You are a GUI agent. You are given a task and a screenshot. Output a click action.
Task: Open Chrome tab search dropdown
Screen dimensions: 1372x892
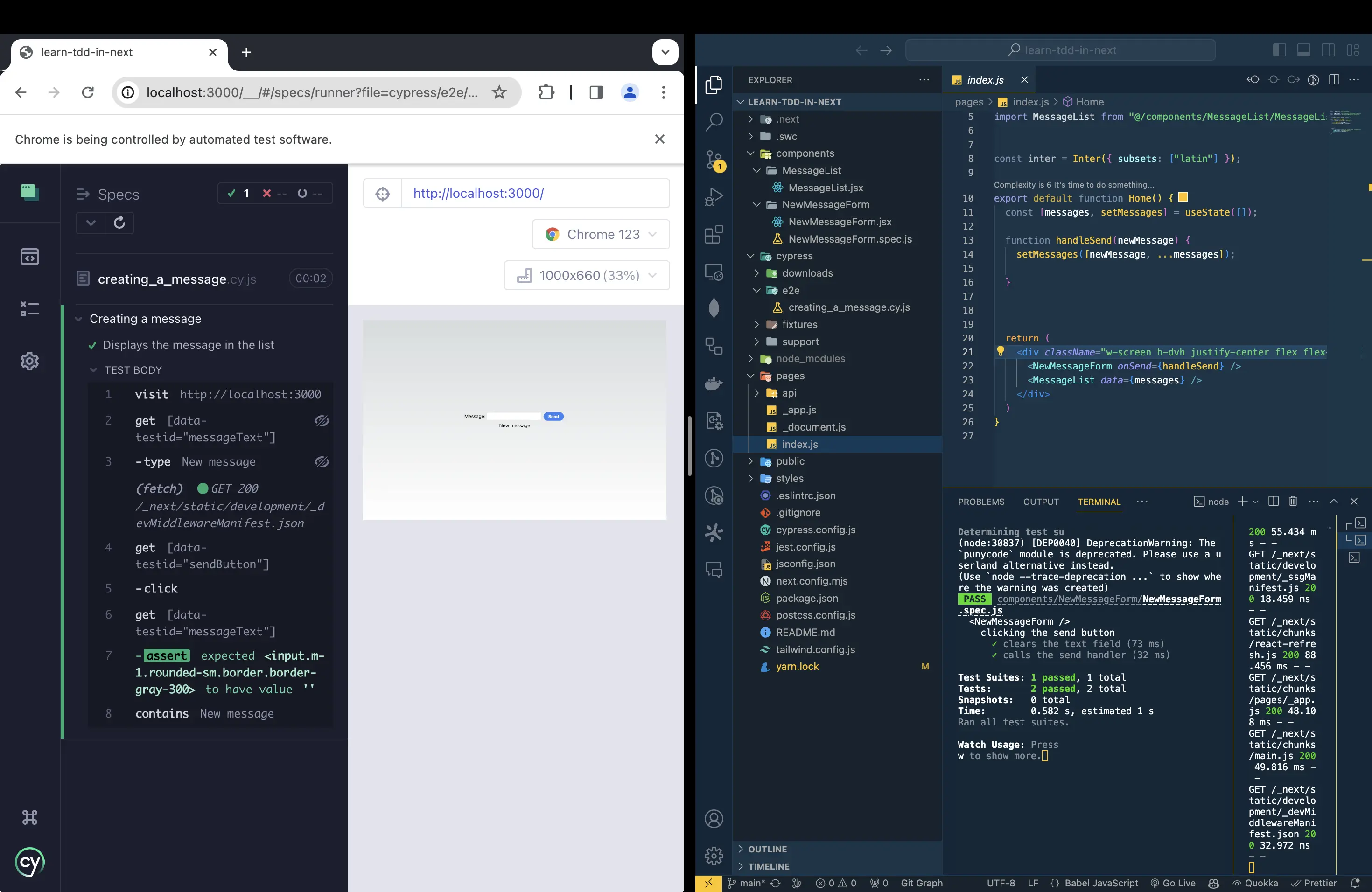click(x=665, y=52)
